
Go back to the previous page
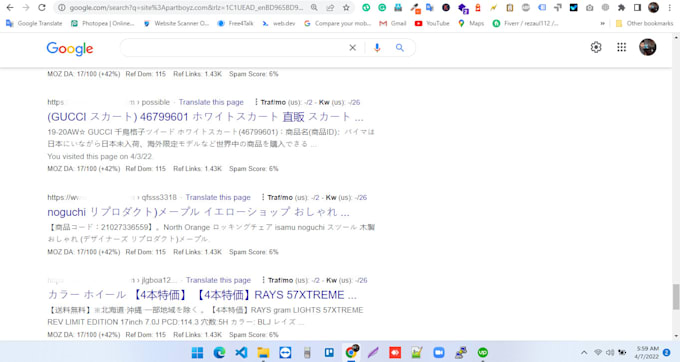[x=10, y=7]
